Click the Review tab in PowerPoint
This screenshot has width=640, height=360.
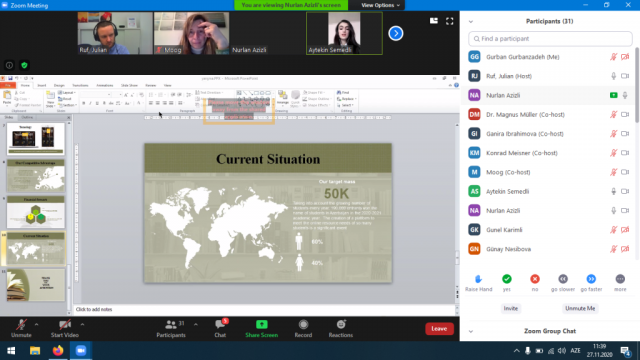151,86
